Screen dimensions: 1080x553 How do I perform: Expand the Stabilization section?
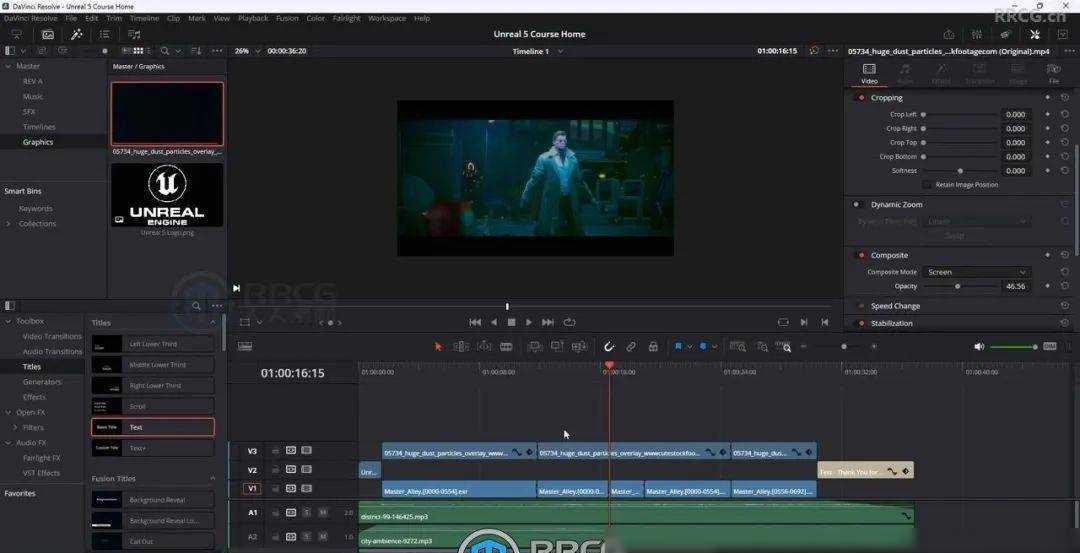891,323
